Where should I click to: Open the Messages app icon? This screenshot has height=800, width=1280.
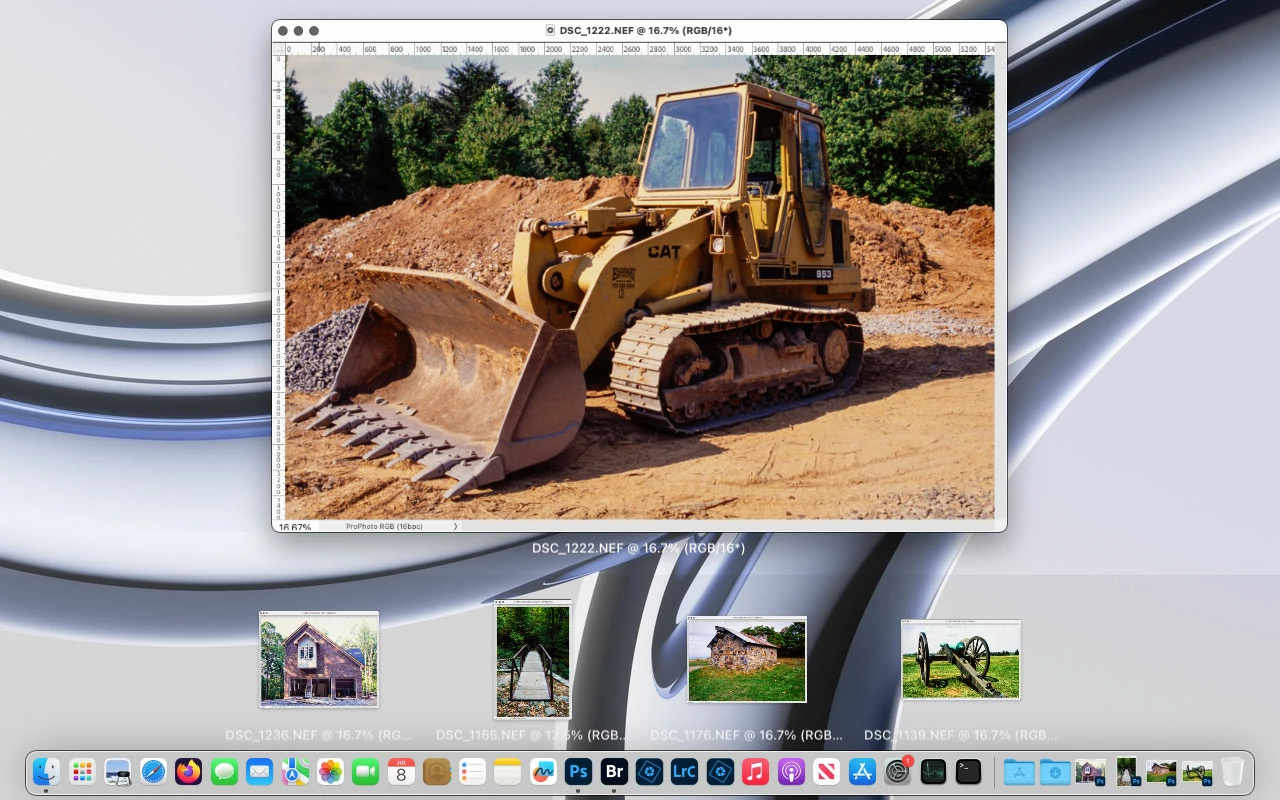224,772
